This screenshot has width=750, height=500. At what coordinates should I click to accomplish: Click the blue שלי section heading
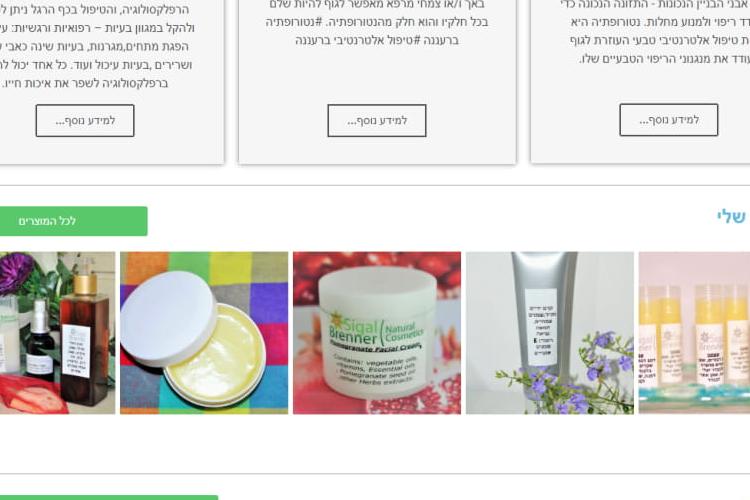point(732,216)
